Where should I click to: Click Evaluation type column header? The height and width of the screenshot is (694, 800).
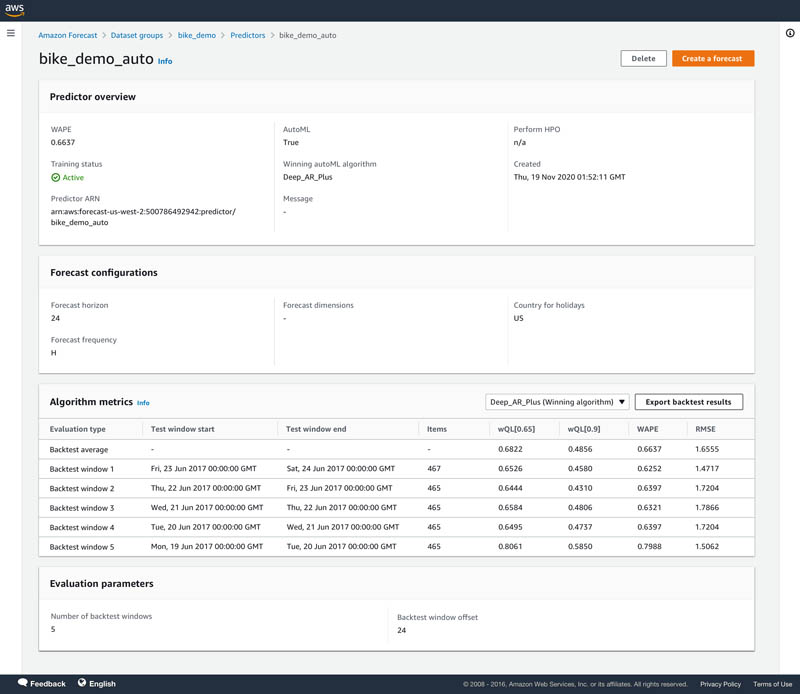tap(78, 429)
